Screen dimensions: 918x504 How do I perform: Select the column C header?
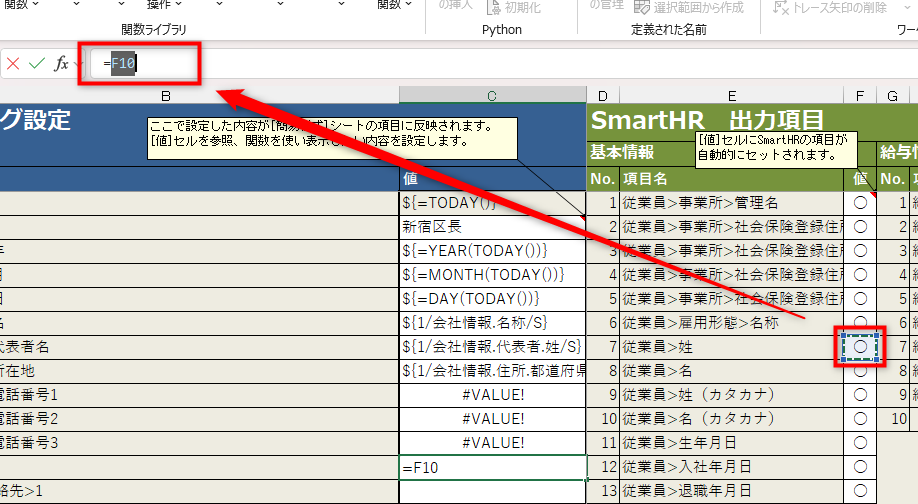click(x=492, y=95)
